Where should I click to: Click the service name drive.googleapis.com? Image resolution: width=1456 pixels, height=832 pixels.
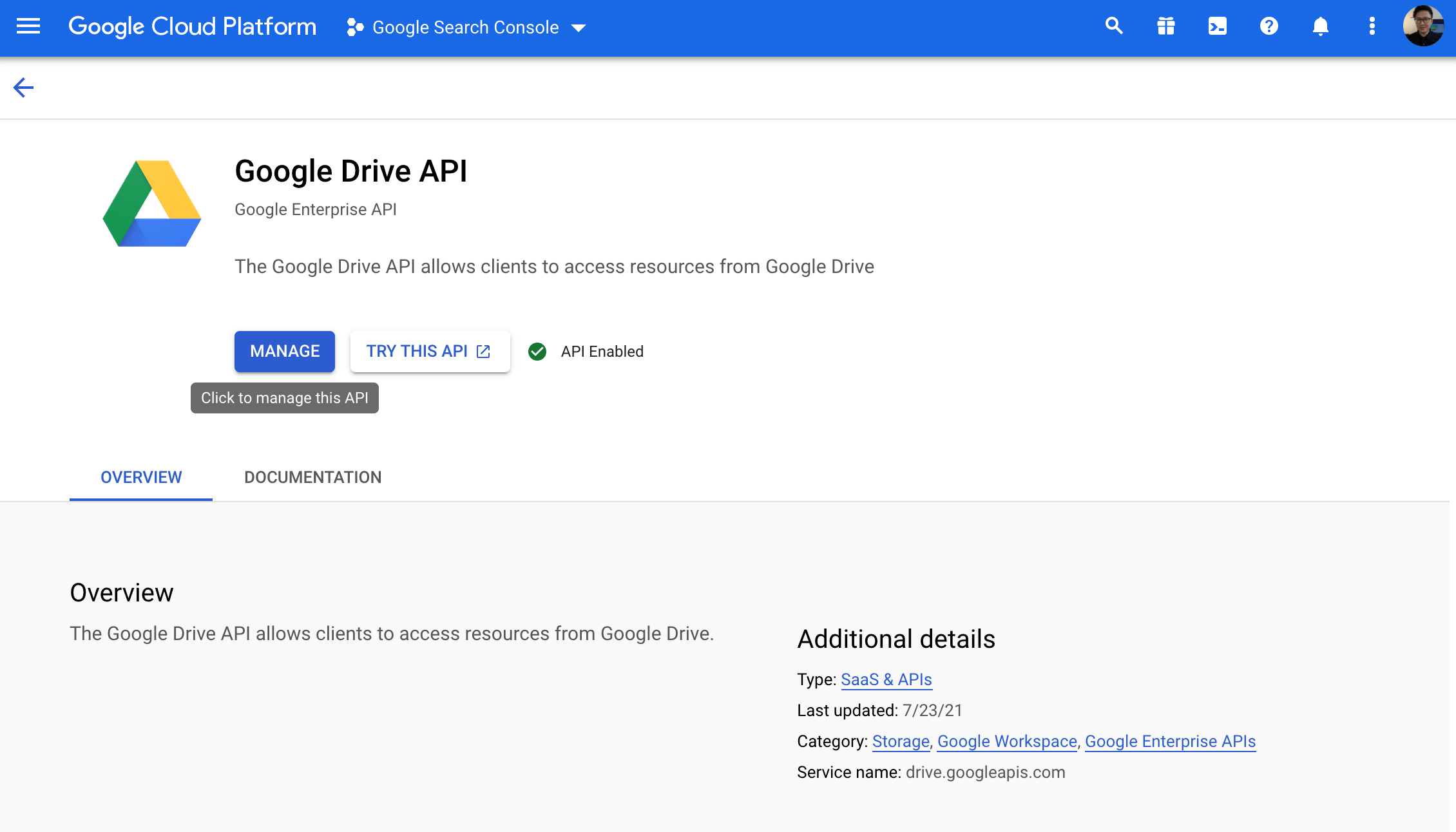(x=986, y=772)
